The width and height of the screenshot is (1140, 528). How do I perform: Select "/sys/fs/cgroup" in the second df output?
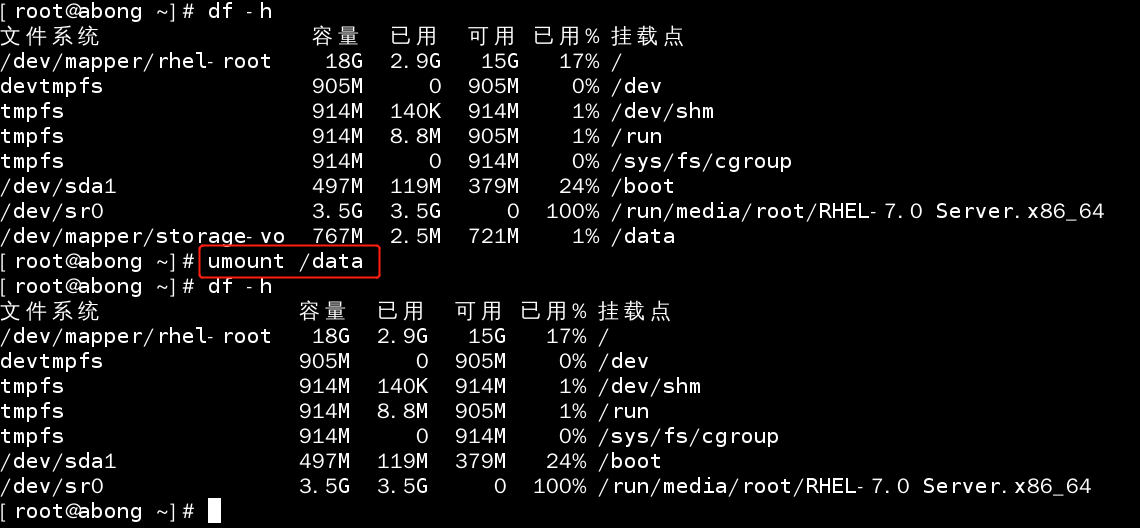(688, 436)
